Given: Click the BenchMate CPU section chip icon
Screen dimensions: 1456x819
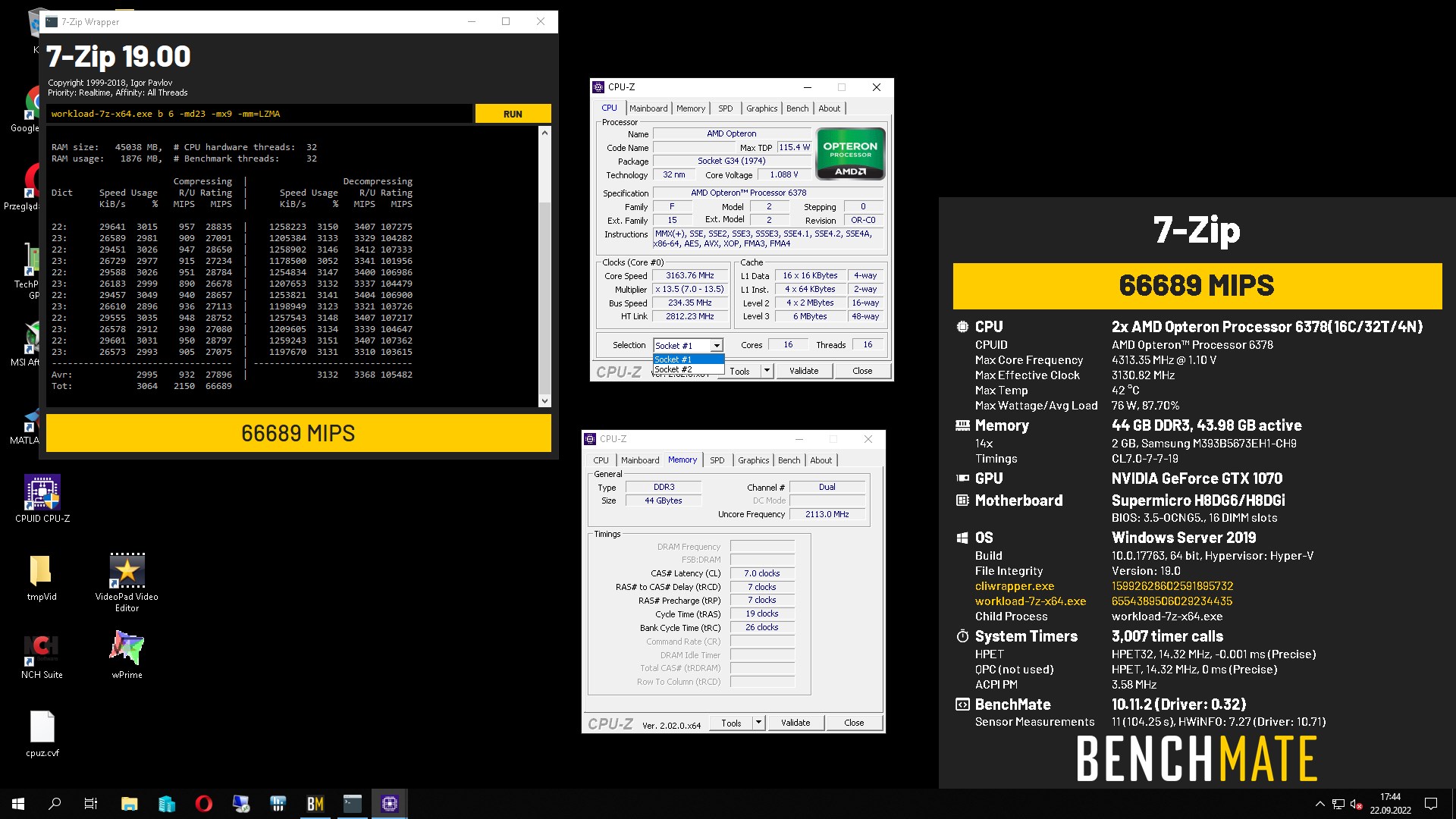Looking at the screenshot, I should [962, 327].
